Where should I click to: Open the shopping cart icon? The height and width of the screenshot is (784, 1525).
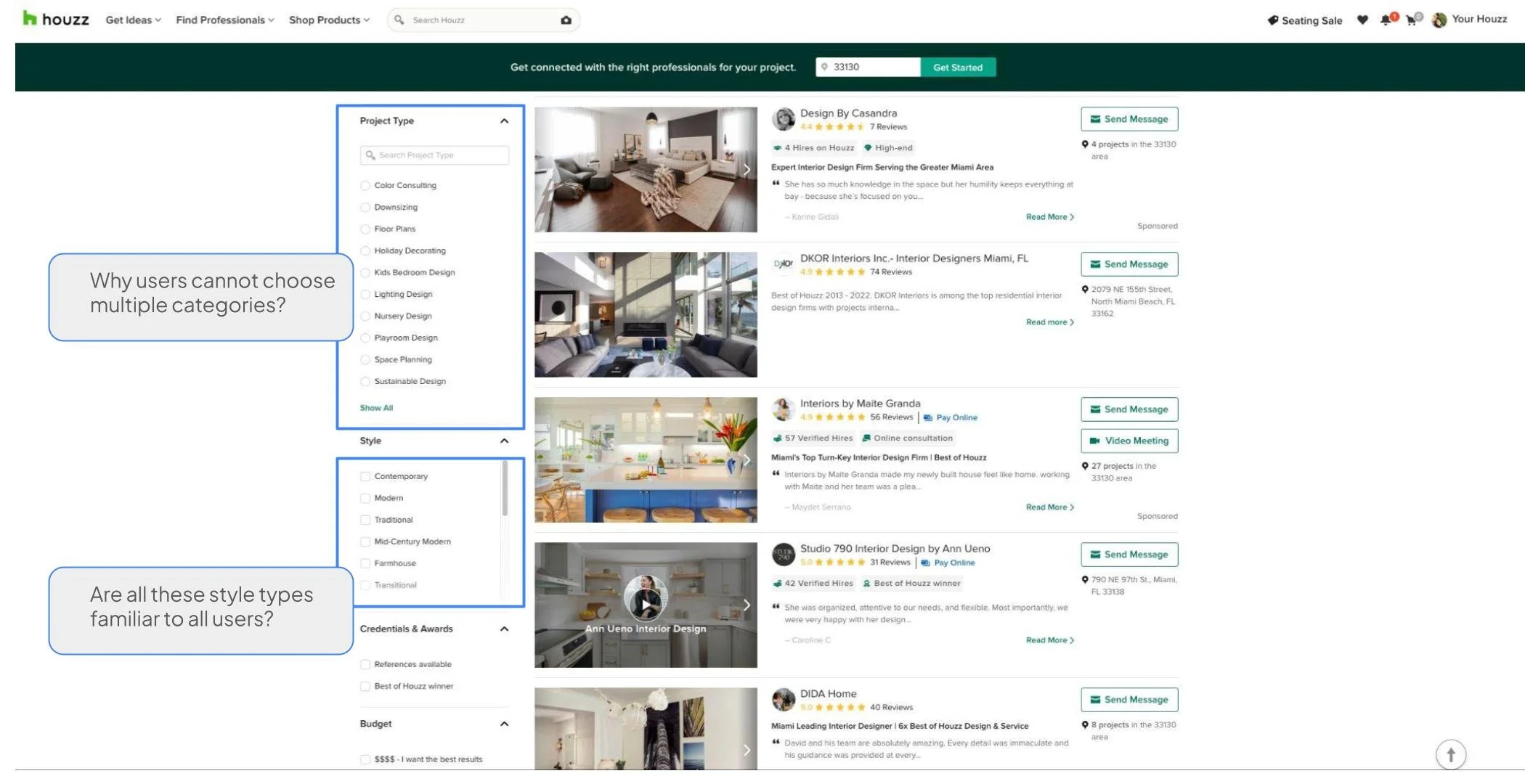(x=1410, y=20)
